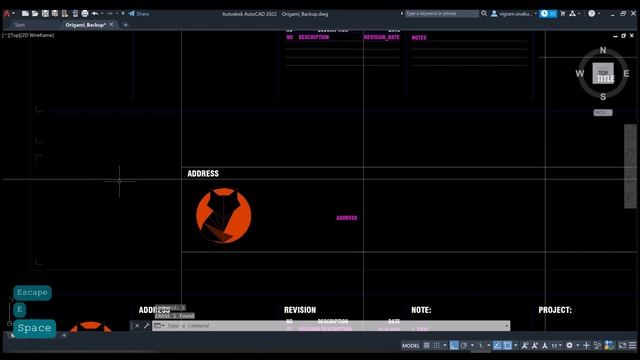Image resolution: width=640 pixels, height=360 pixels.
Task: Toggle Polar tracking in status bar
Action: pyautogui.click(x=464, y=346)
